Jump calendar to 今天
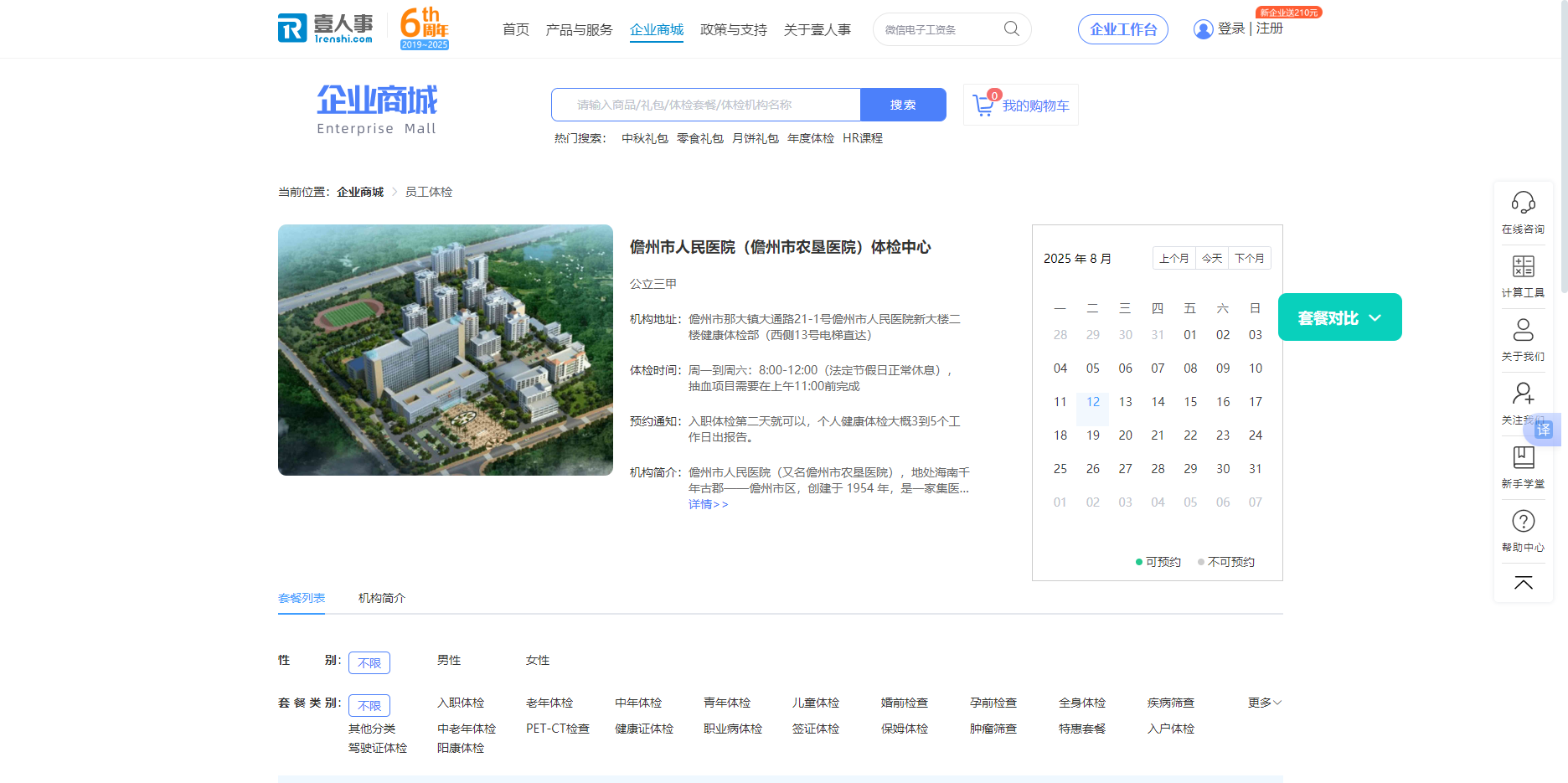The width and height of the screenshot is (1568, 783). pyautogui.click(x=1212, y=258)
